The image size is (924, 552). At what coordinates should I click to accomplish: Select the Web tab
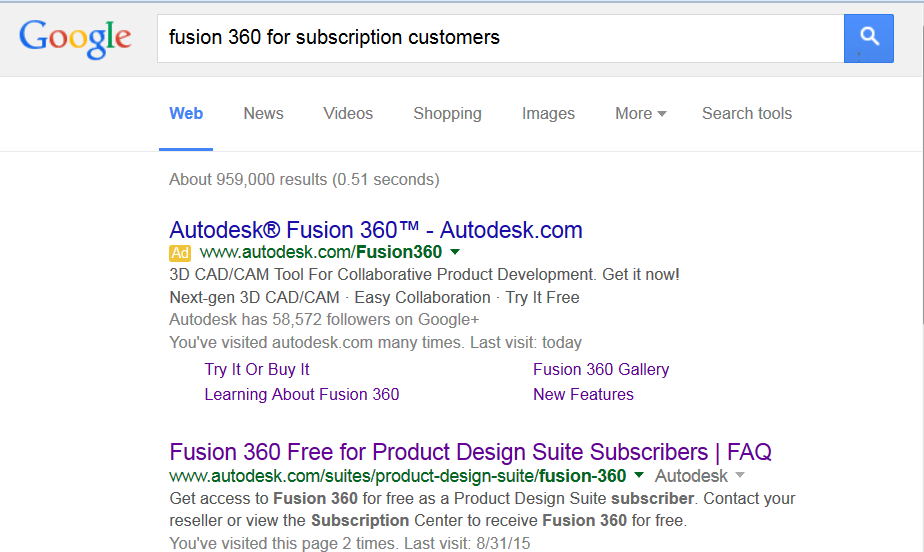[186, 113]
